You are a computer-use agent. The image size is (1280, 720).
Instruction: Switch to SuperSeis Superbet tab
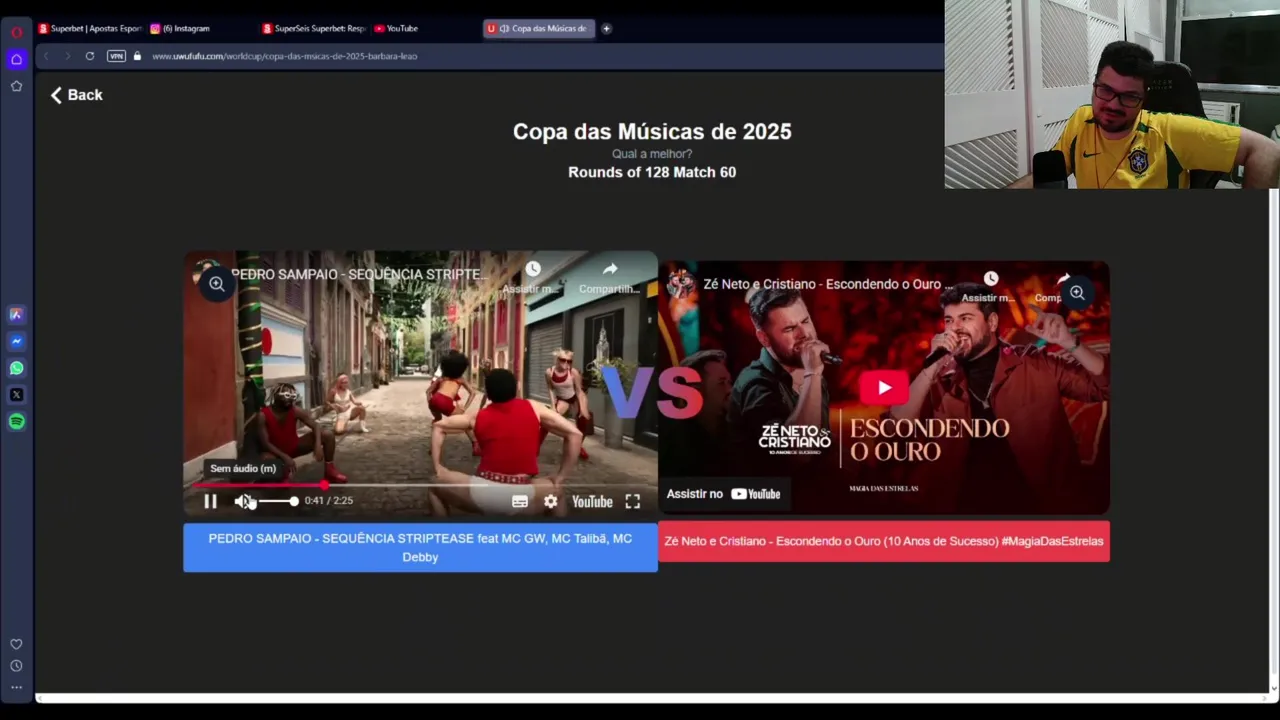click(314, 28)
